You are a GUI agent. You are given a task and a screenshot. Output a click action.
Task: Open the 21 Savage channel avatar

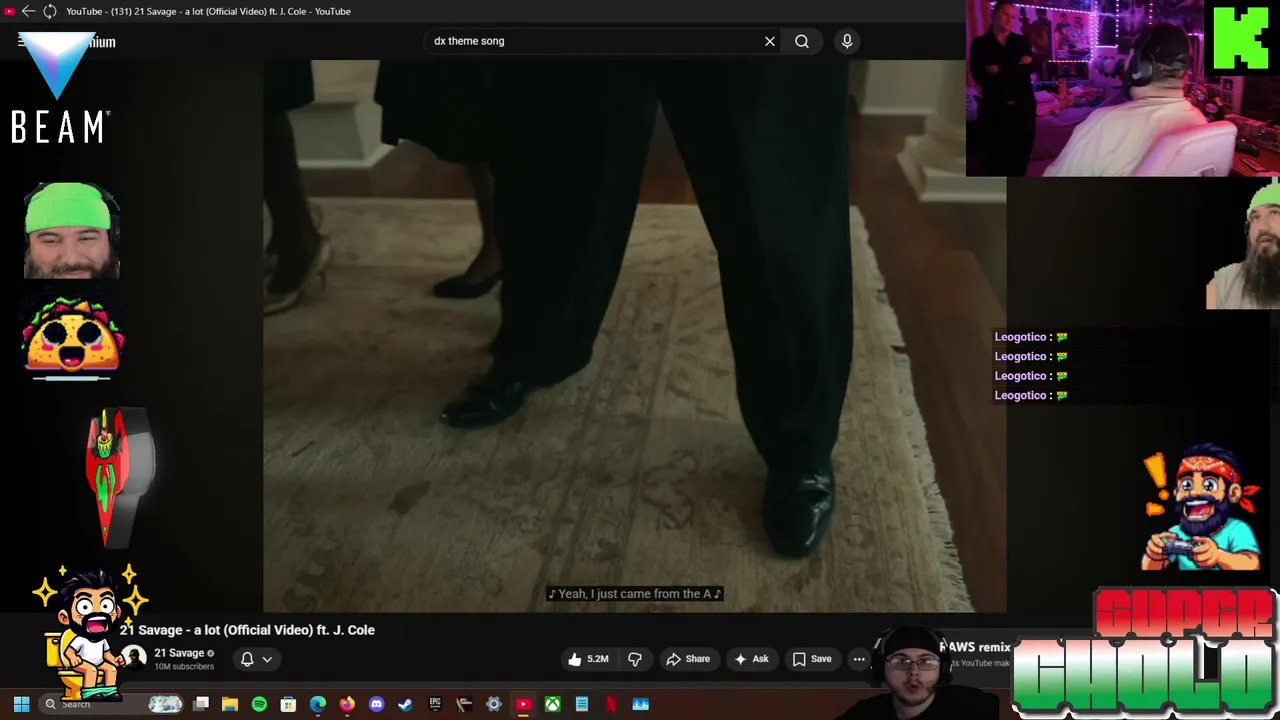point(134,657)
